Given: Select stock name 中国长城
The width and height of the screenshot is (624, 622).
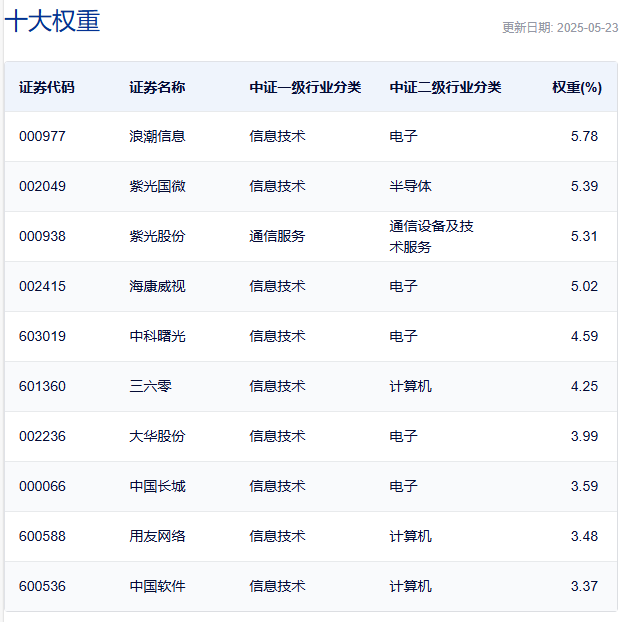Looking at the screenshot, I should pyautogui.click(x=157, y=486).
